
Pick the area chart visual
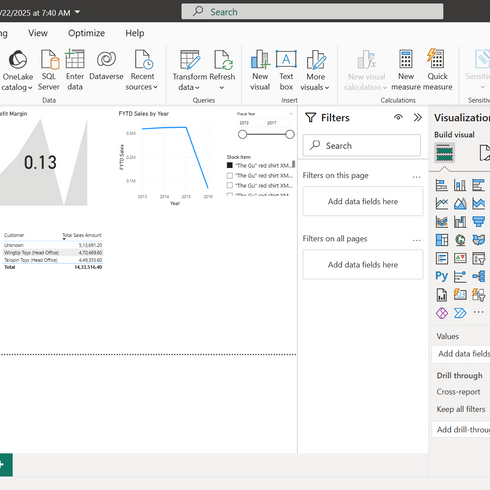(x=460, y=203)
